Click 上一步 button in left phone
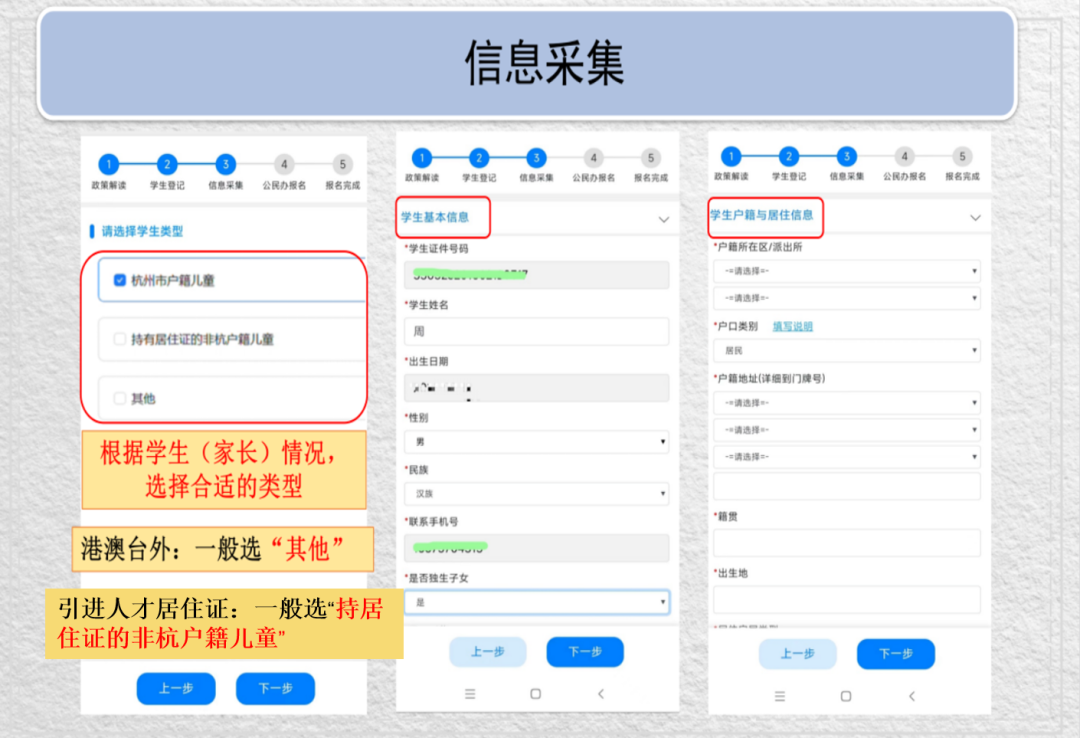Image resolution: width=1080 pixels, height=738 pixels. point(176,688)
